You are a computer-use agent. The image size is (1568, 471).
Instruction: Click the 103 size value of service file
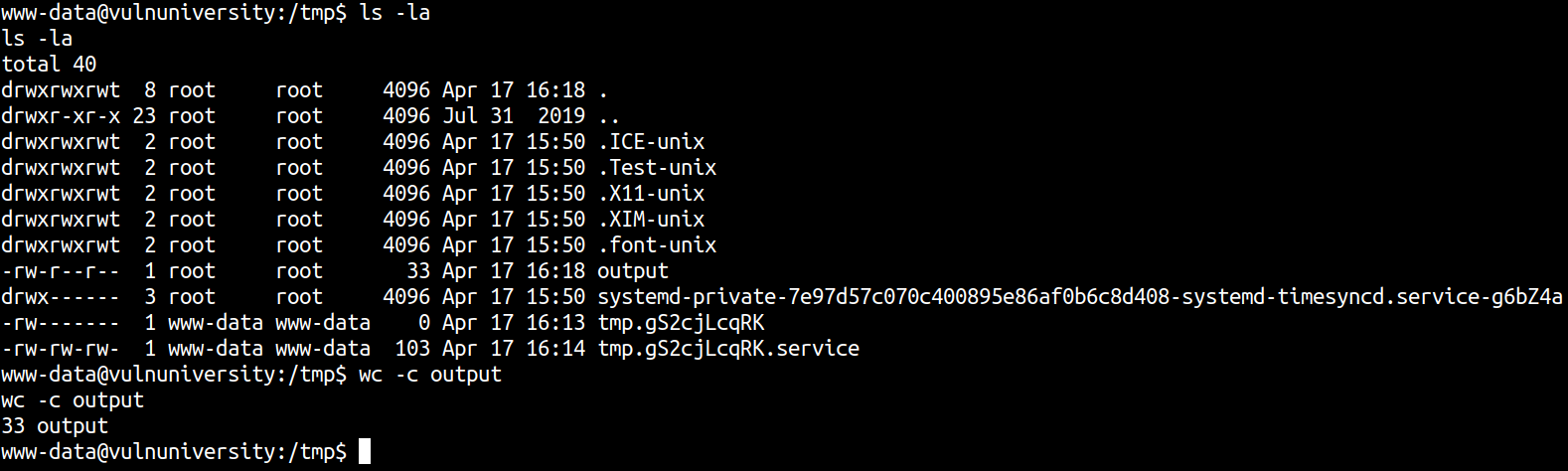pos(412,348)
